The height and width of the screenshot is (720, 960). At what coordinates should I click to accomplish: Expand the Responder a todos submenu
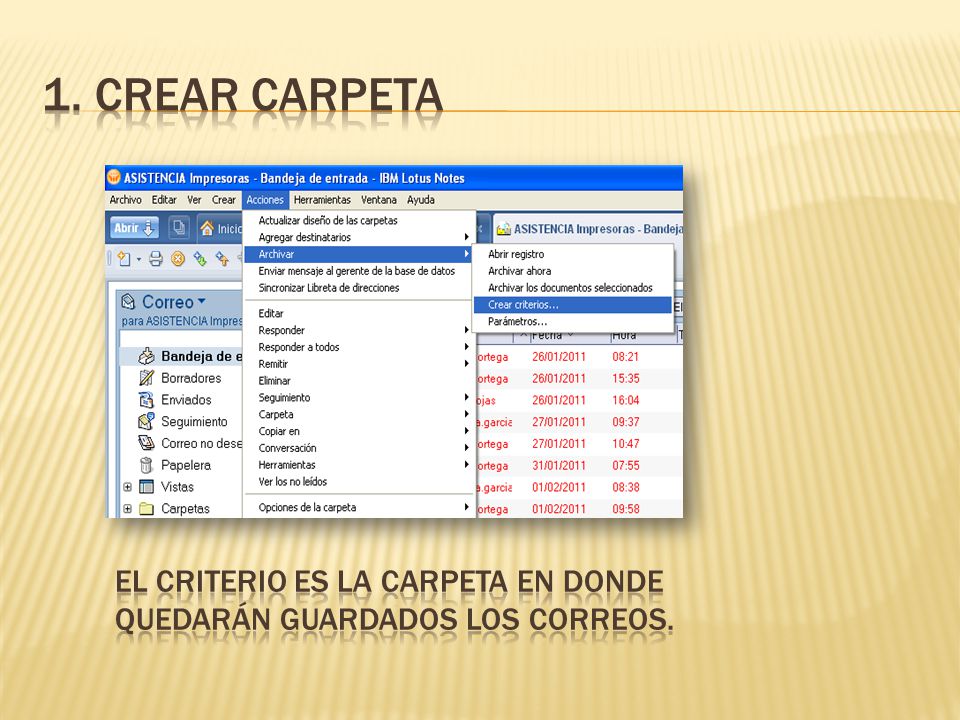click(467, 347)
